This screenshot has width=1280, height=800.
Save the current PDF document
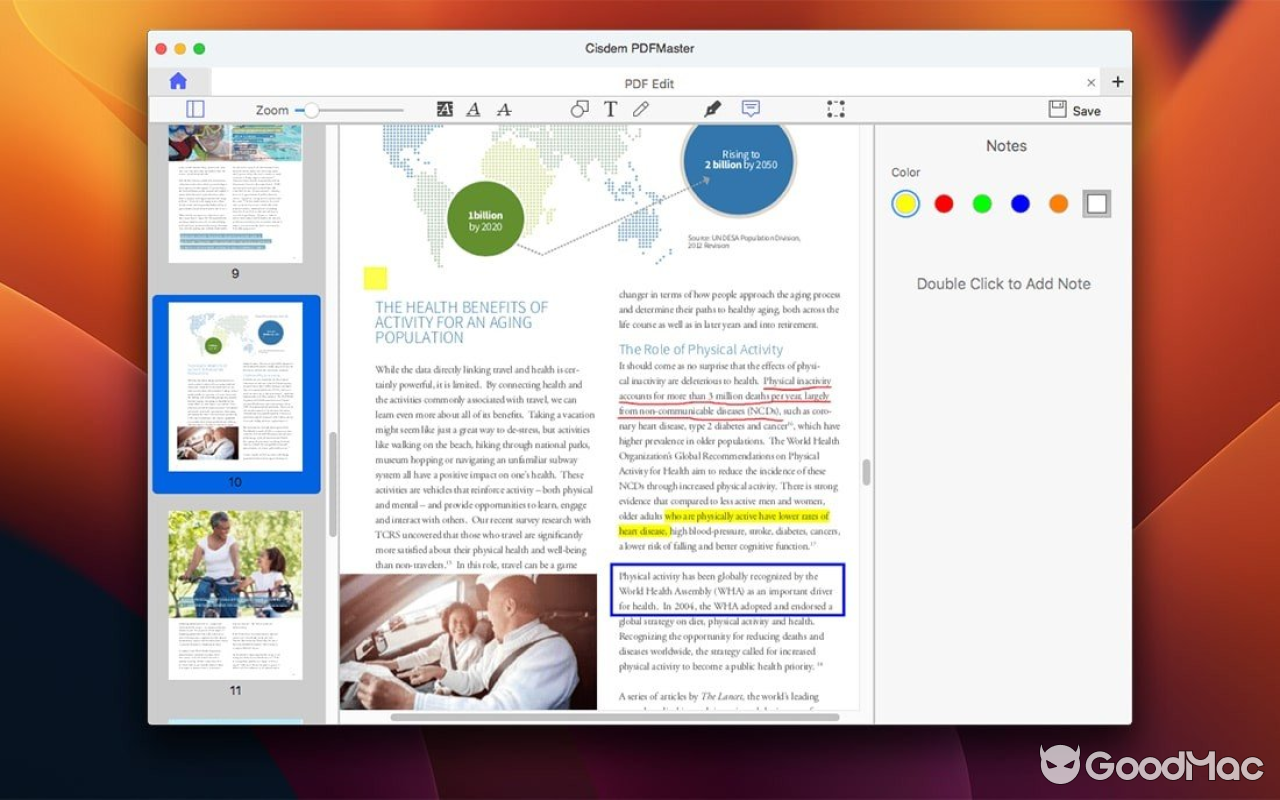click(x=1074, y=110)
